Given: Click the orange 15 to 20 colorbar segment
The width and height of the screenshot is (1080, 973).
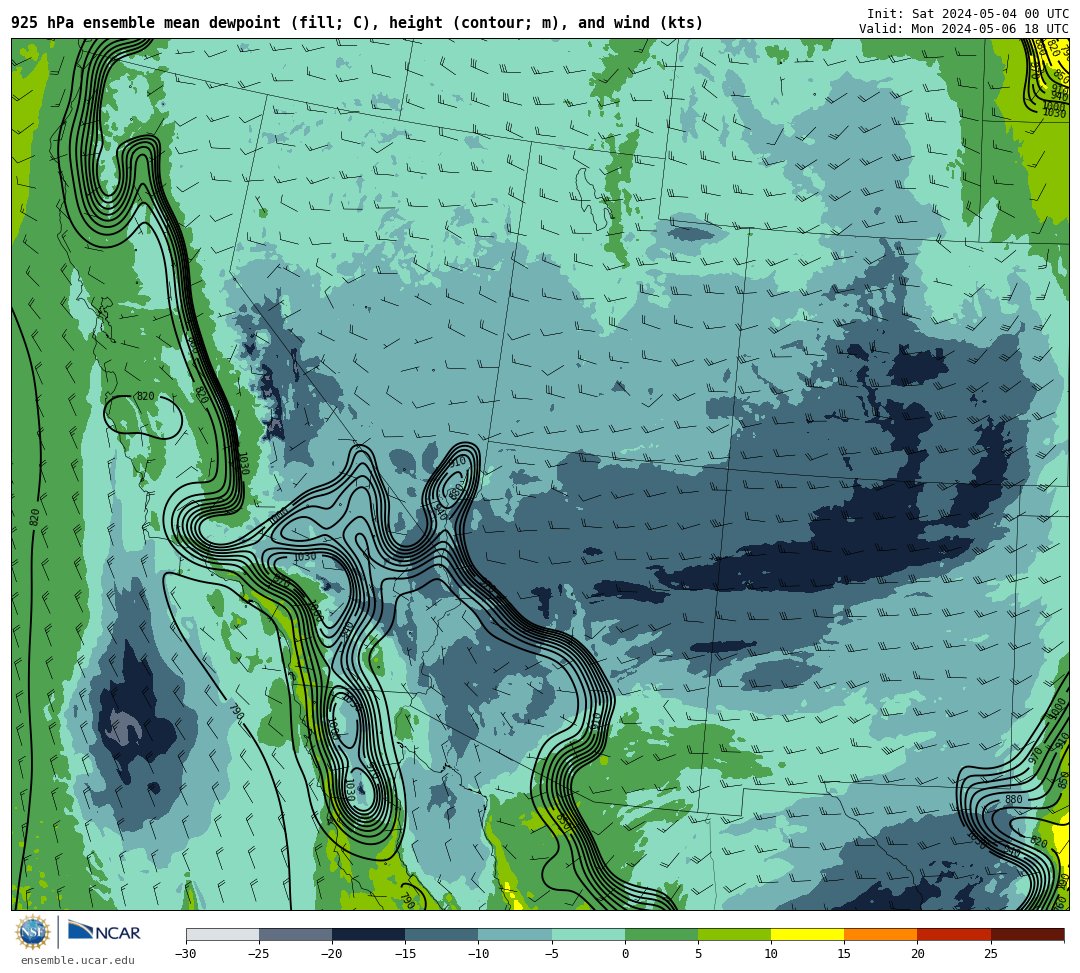Looking at the screenshot, I should pyautogui.click(x=881, y=934).
